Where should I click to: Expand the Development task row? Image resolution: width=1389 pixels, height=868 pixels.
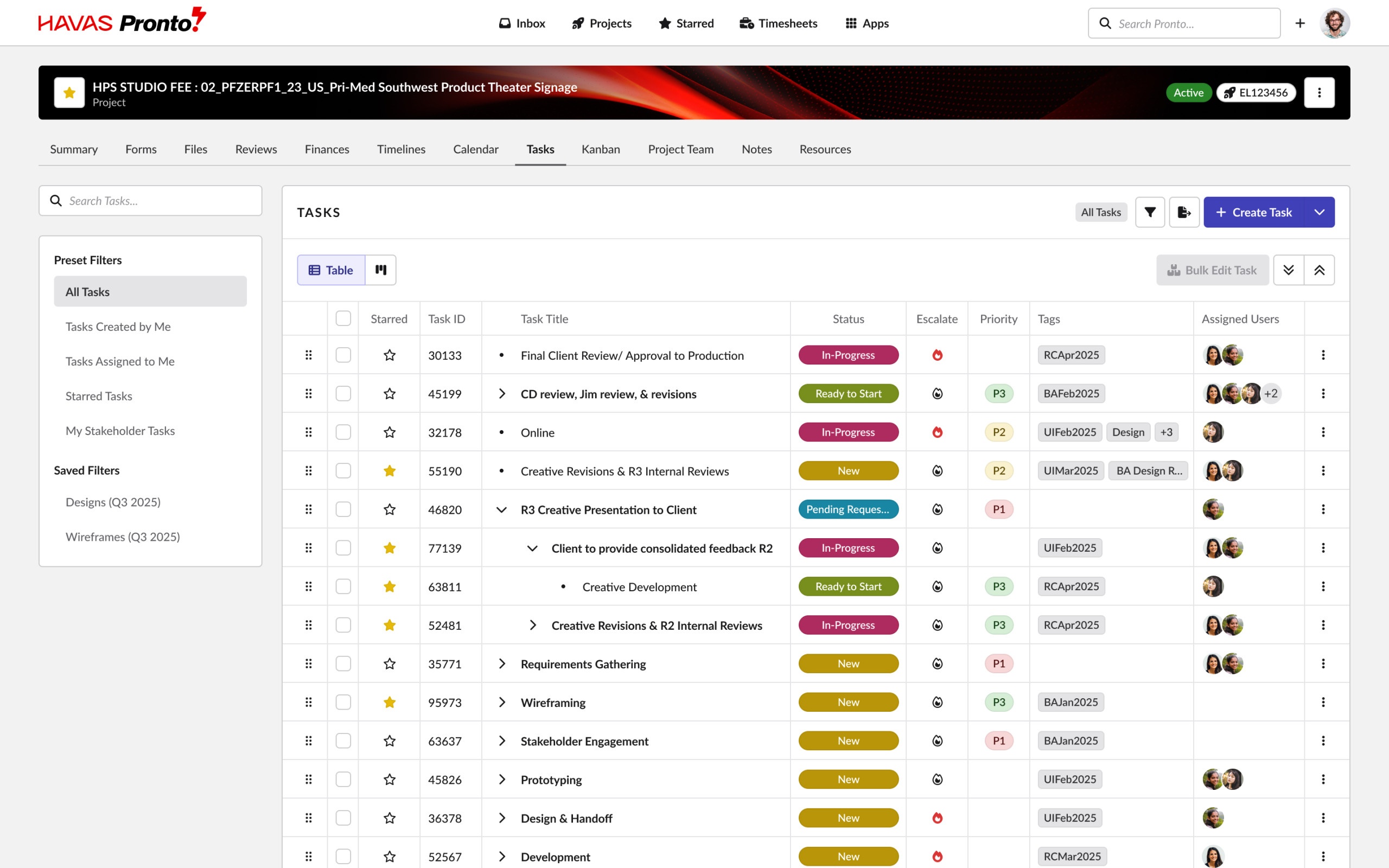tap(501, 857)
